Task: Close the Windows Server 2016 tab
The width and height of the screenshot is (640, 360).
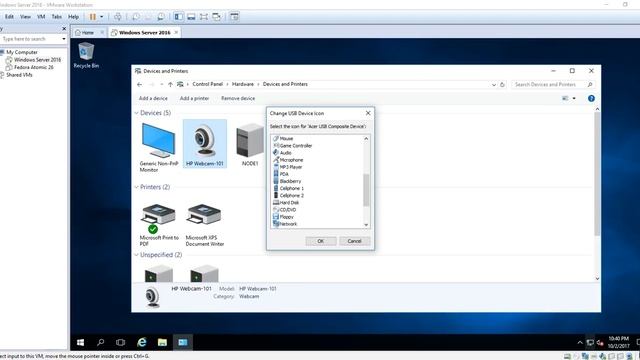Action: [176, 32]
